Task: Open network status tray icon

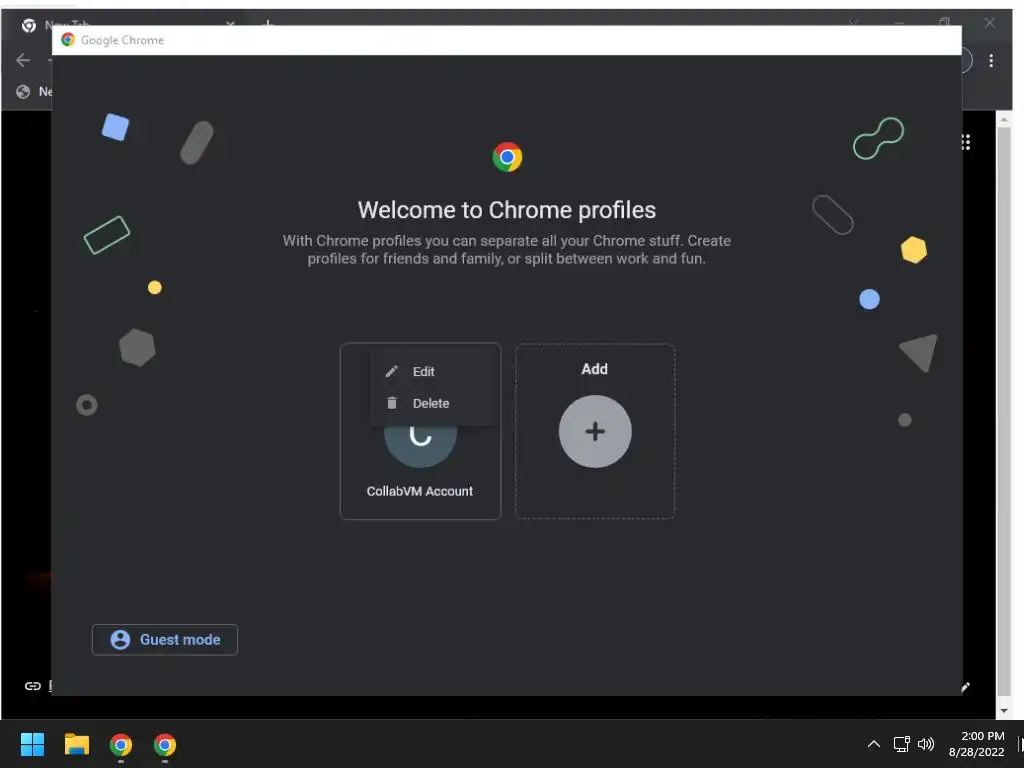Action: pos(902,744)
